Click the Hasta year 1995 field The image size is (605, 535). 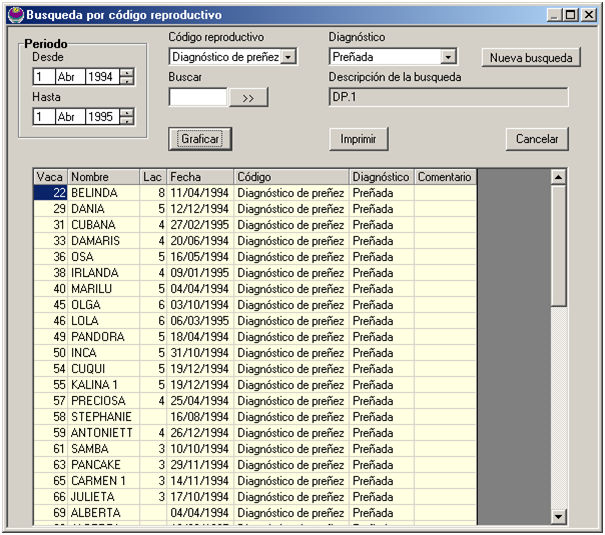[103, 116]
